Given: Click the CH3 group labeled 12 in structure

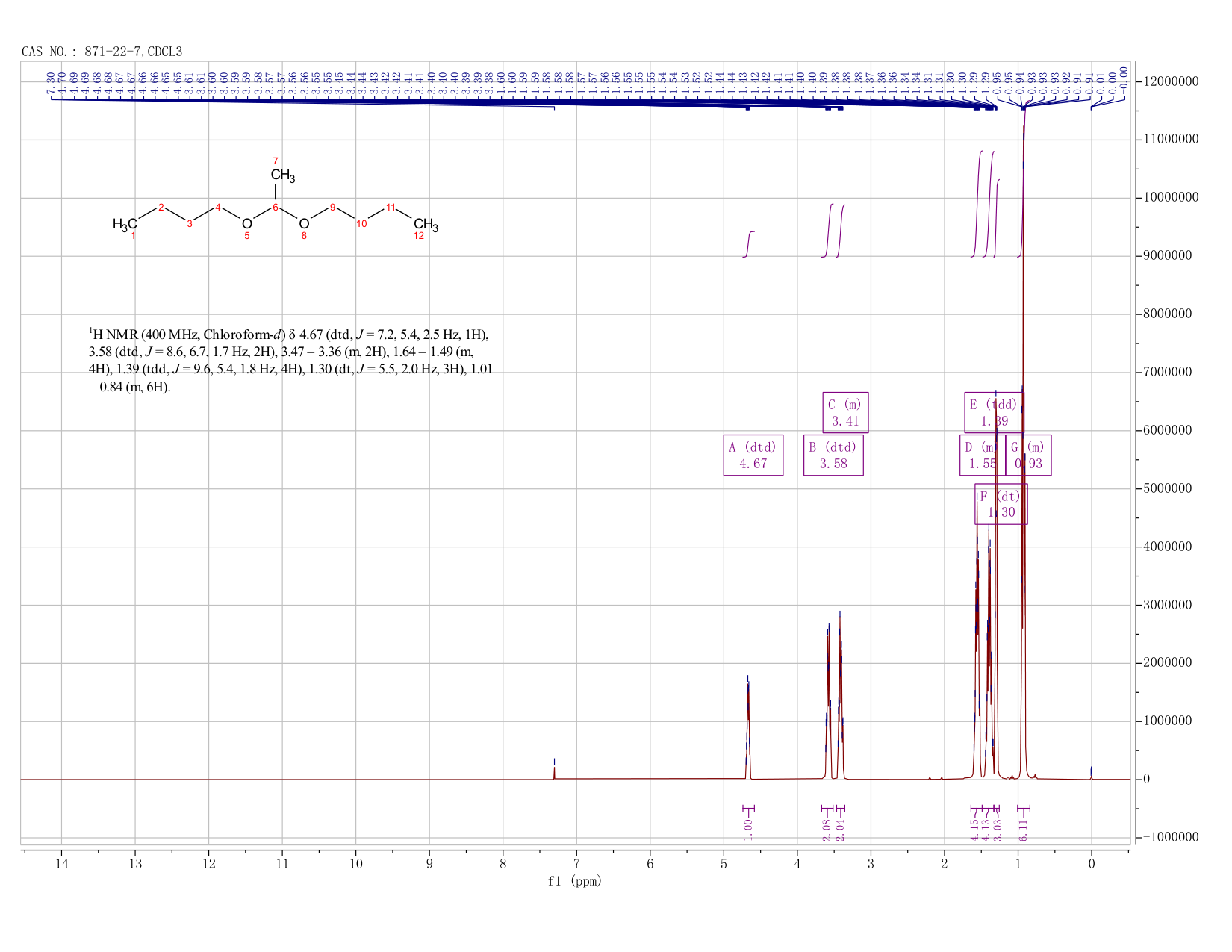Looking at the screenshot, I should pyautogui.click(x=426, y=224).
